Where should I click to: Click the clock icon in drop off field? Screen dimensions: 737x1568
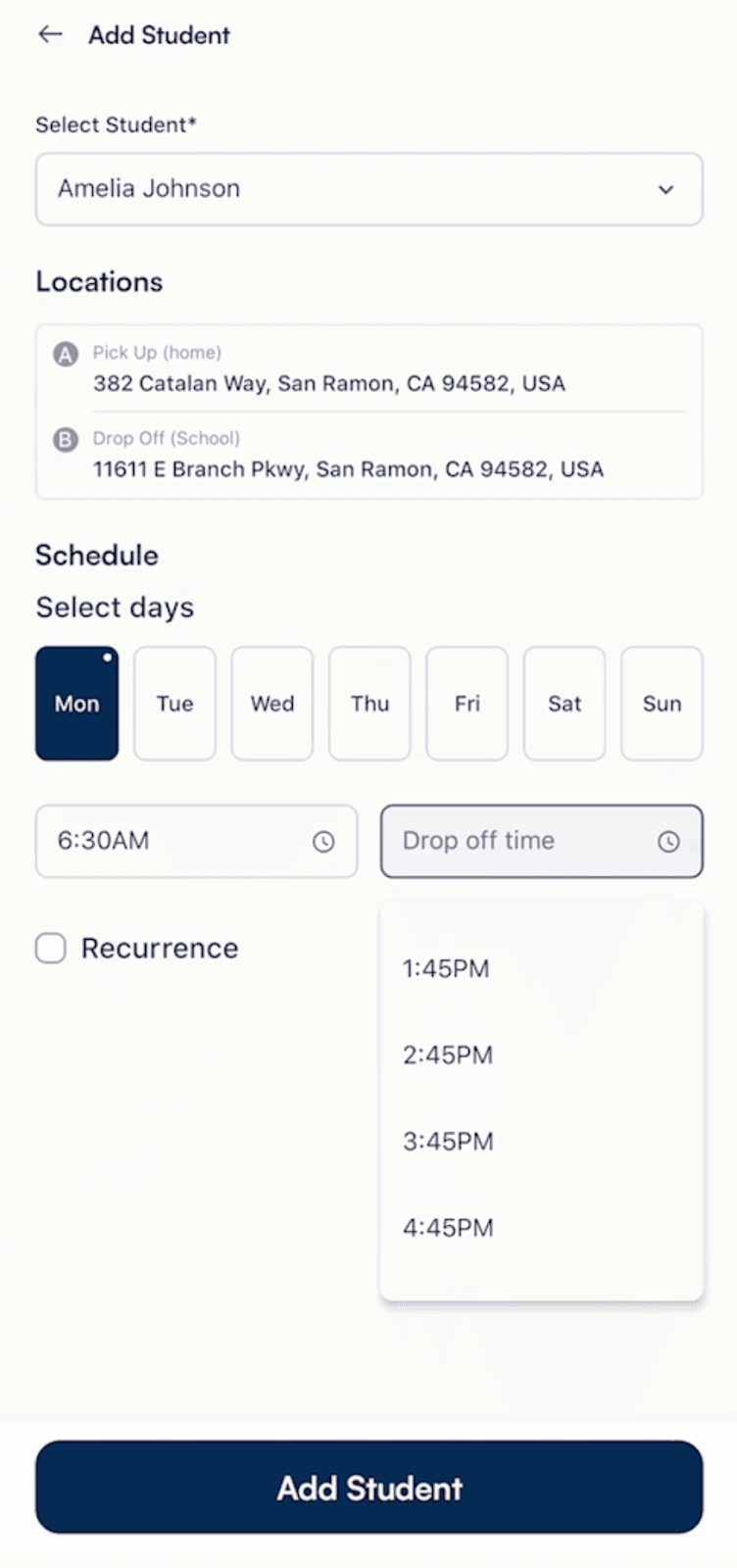(668, 842)
